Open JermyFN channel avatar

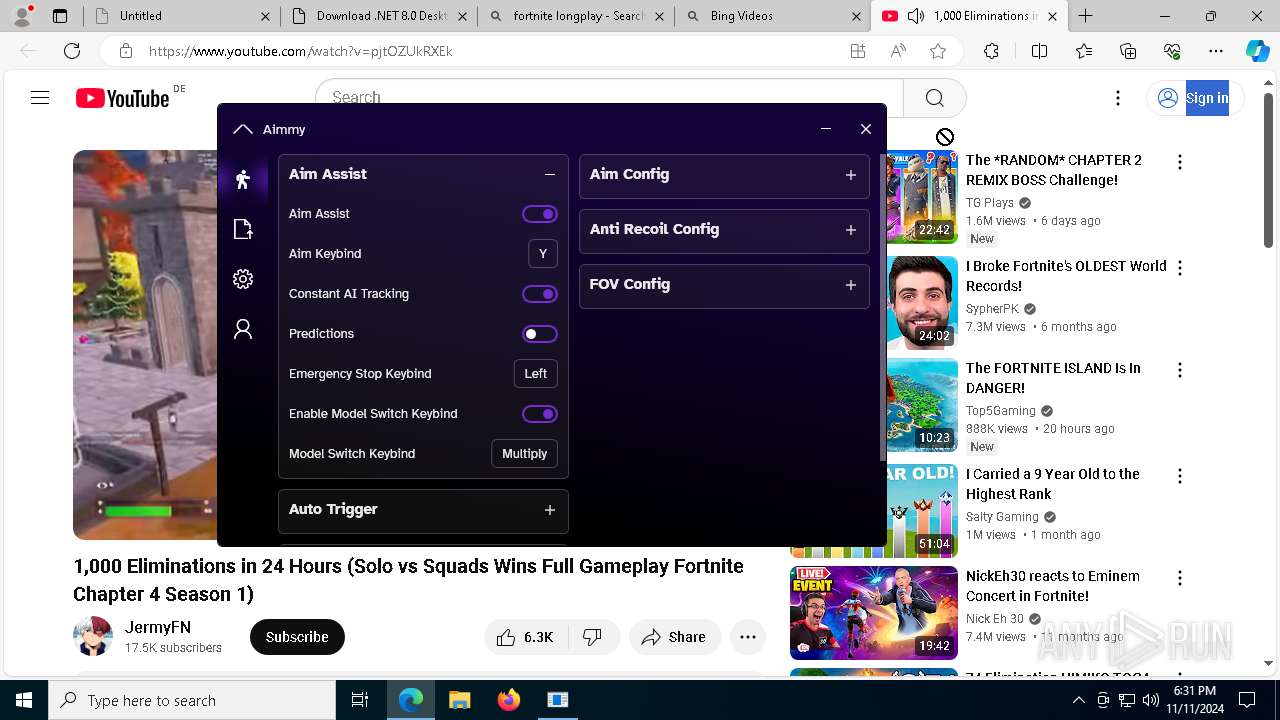[93, 636]
